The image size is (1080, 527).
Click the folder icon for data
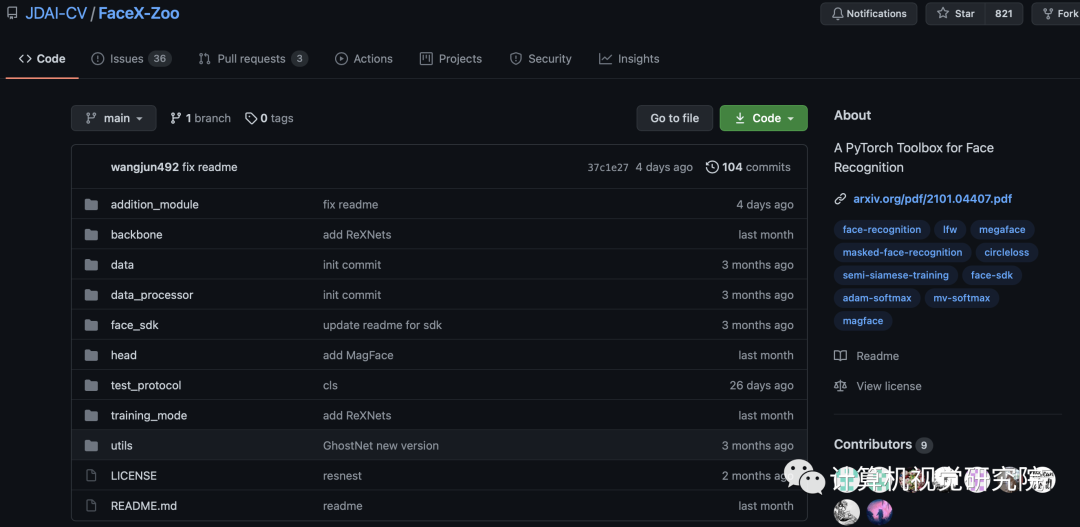91,265
